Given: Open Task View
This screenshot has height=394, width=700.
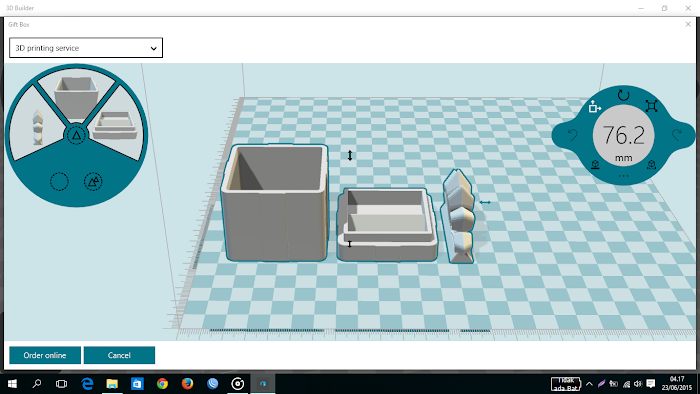Looking at the screenshot, I should 62,383.
